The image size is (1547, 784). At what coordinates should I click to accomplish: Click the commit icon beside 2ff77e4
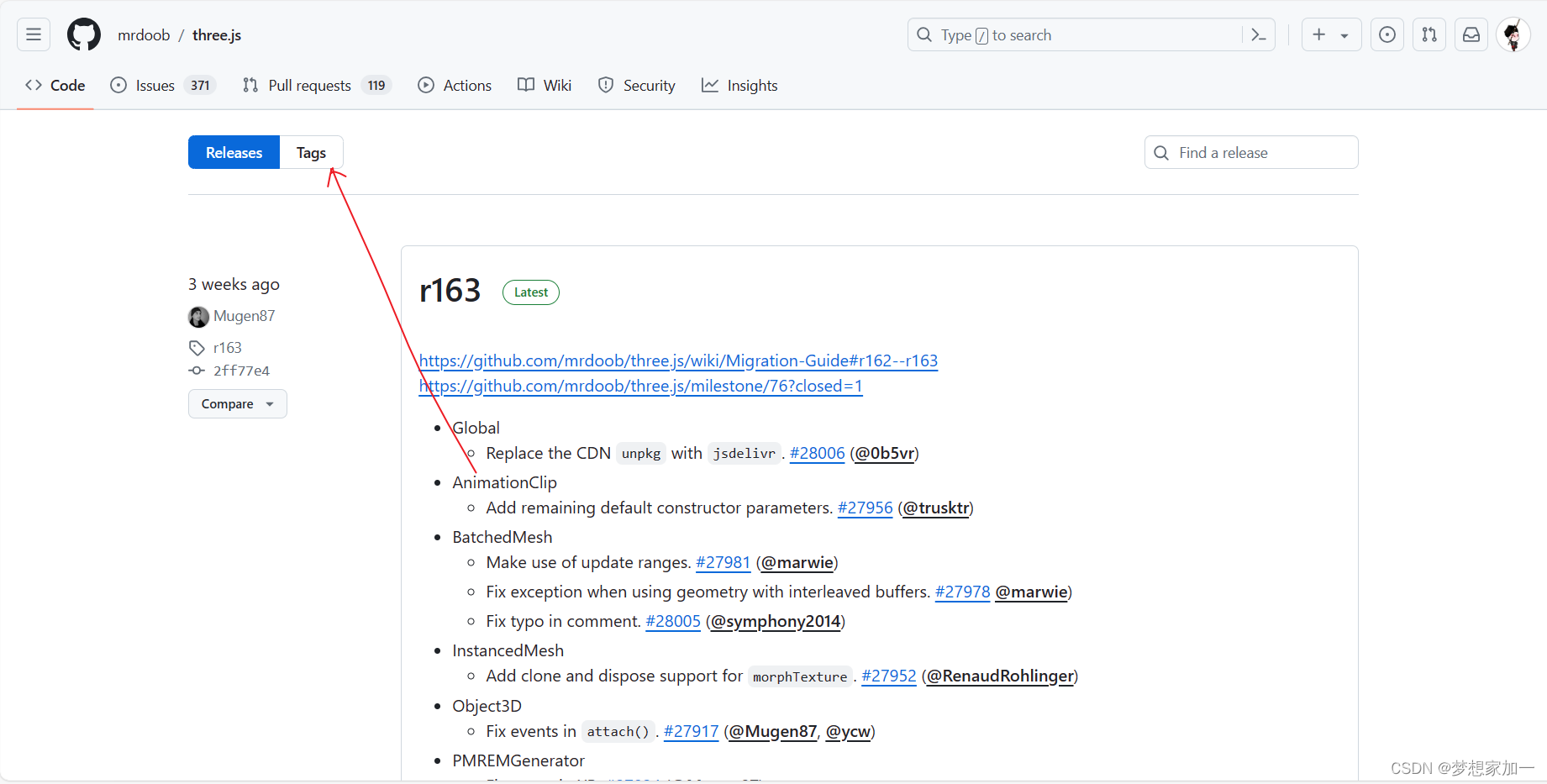click(x=197, y=371)
